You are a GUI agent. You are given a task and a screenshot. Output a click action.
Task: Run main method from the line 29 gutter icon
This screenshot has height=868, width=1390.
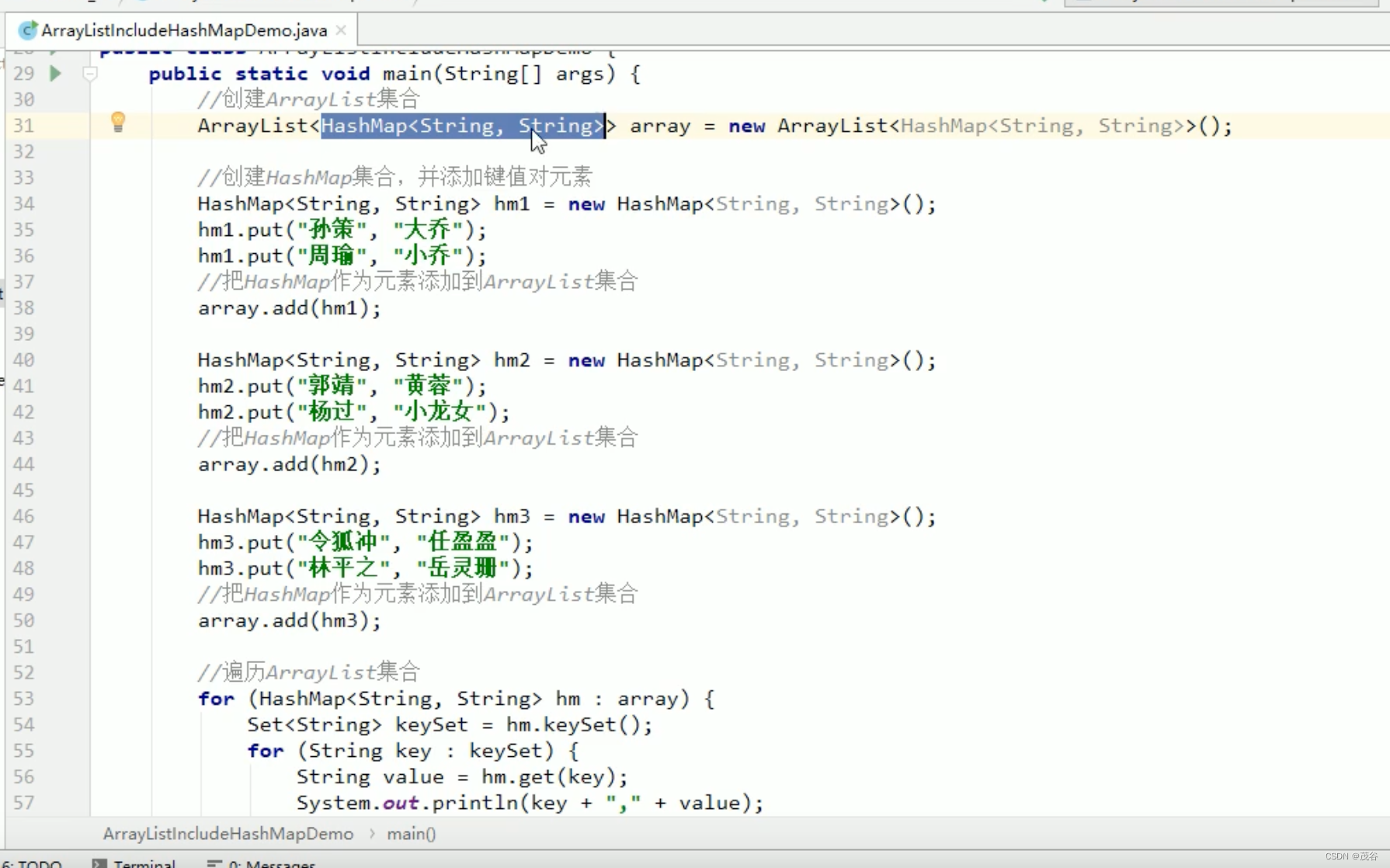pos(55,74)
